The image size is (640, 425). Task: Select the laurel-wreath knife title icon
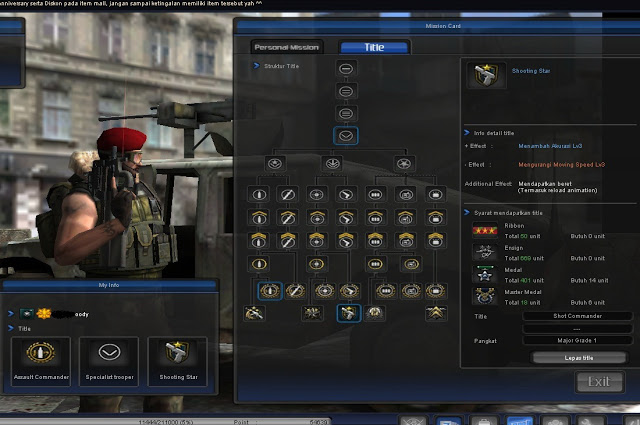295,291
